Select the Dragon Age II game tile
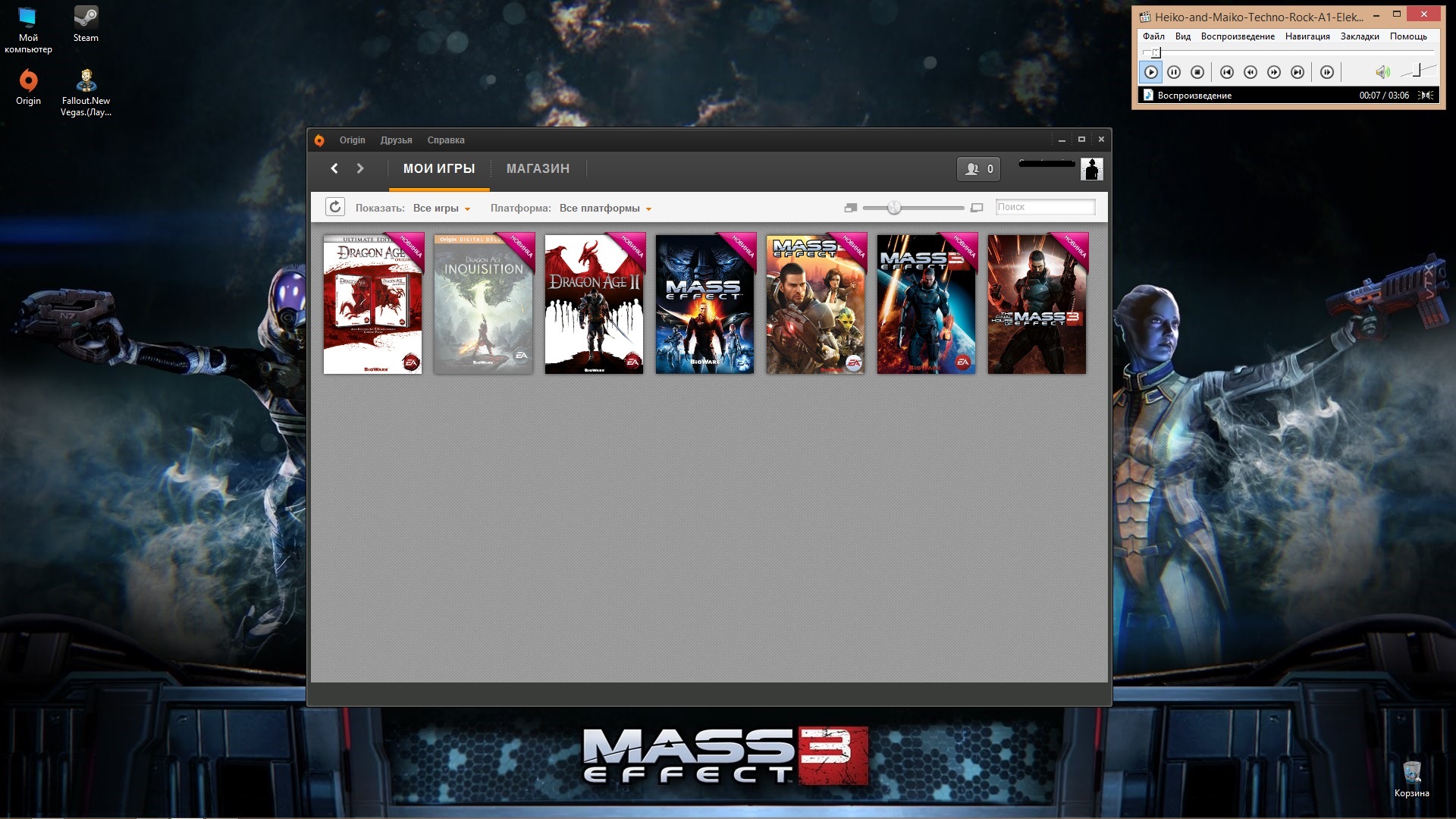Viewport: 1456px width, 819px height. [594, 303]
